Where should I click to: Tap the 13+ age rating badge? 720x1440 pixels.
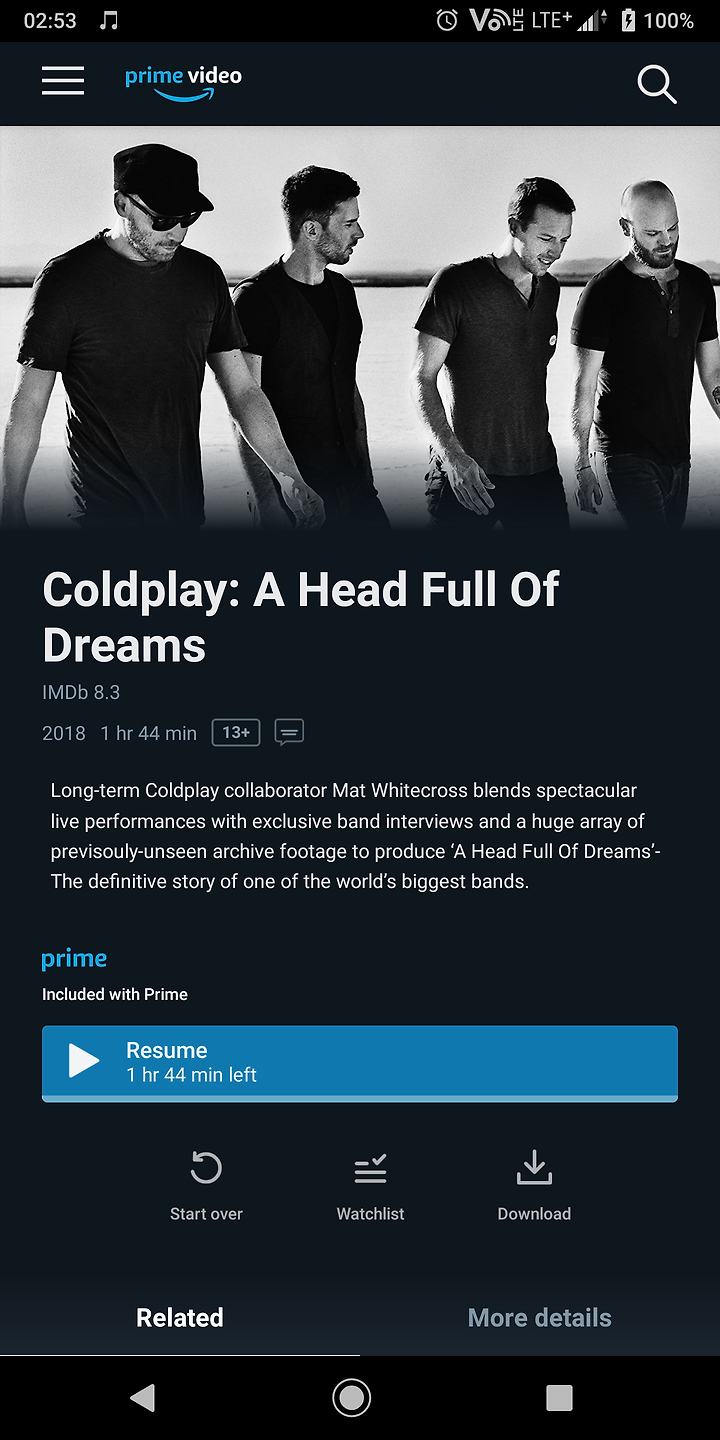pos(236,733)
